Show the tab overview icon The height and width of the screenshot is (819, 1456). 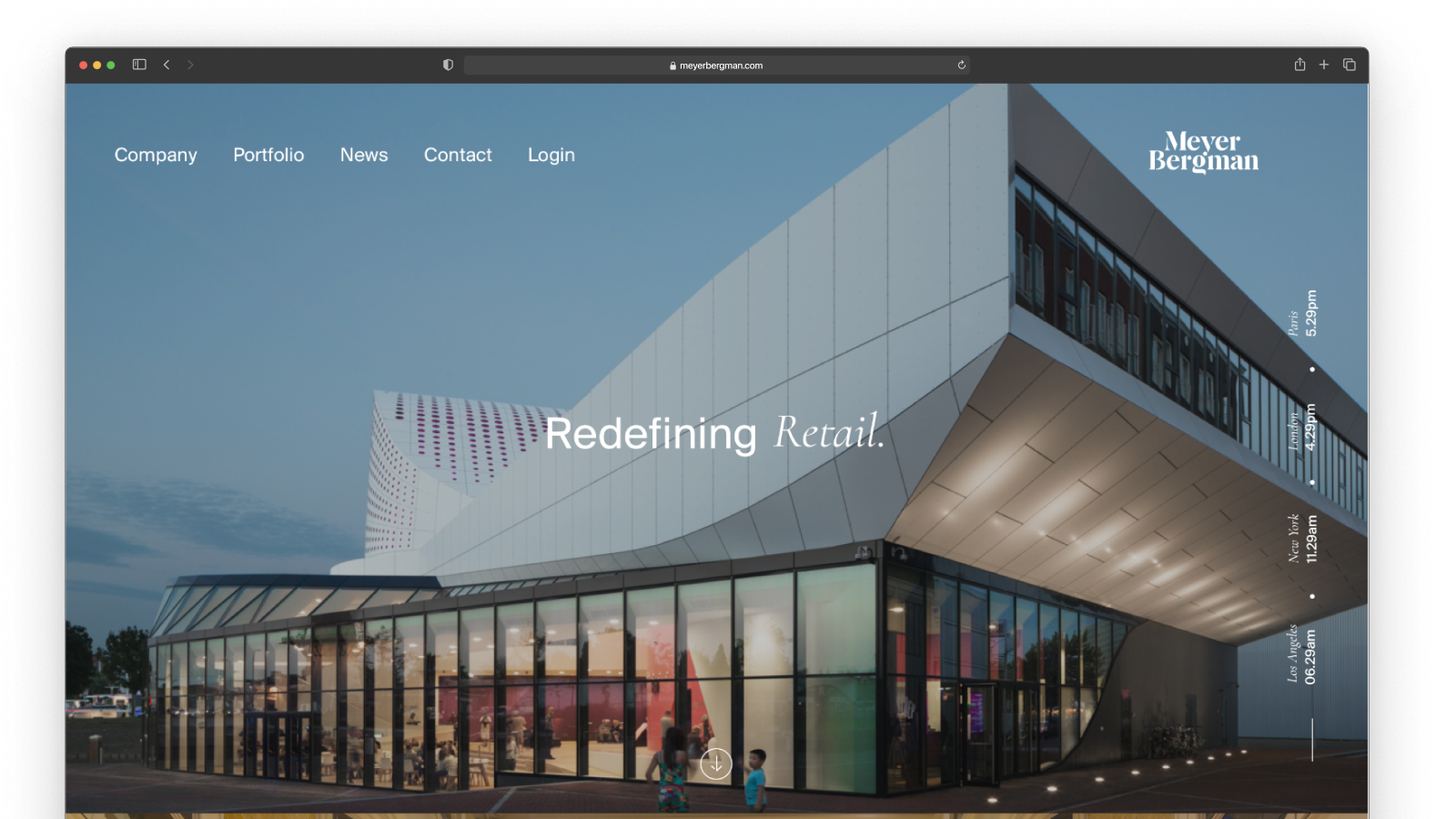coord(1350,65)
